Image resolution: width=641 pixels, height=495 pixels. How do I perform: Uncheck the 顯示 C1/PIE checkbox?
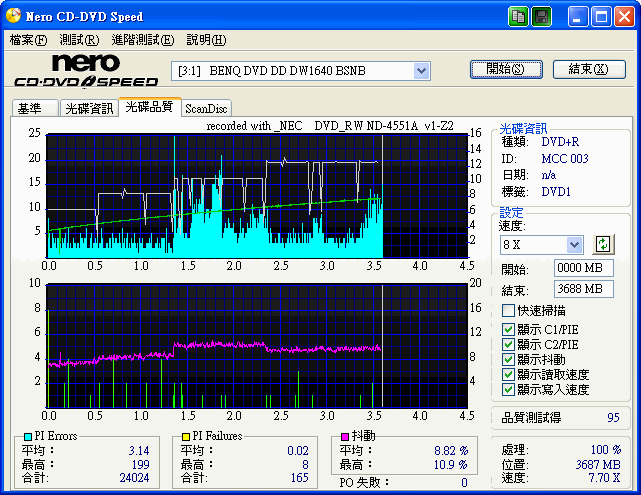pyautogui.click(x=508, y=329)
